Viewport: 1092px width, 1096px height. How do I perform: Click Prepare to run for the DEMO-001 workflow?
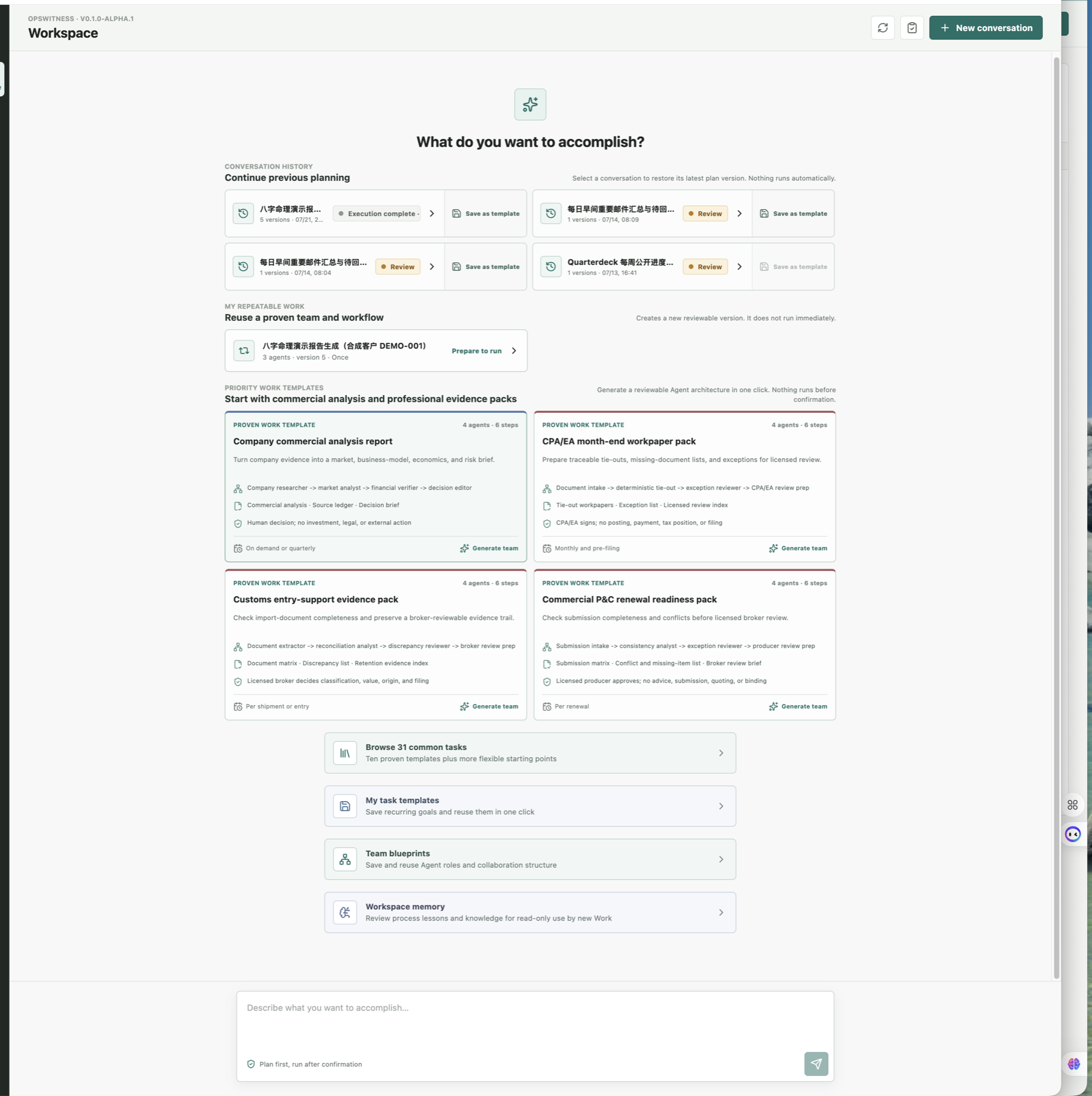pos(476,351)
